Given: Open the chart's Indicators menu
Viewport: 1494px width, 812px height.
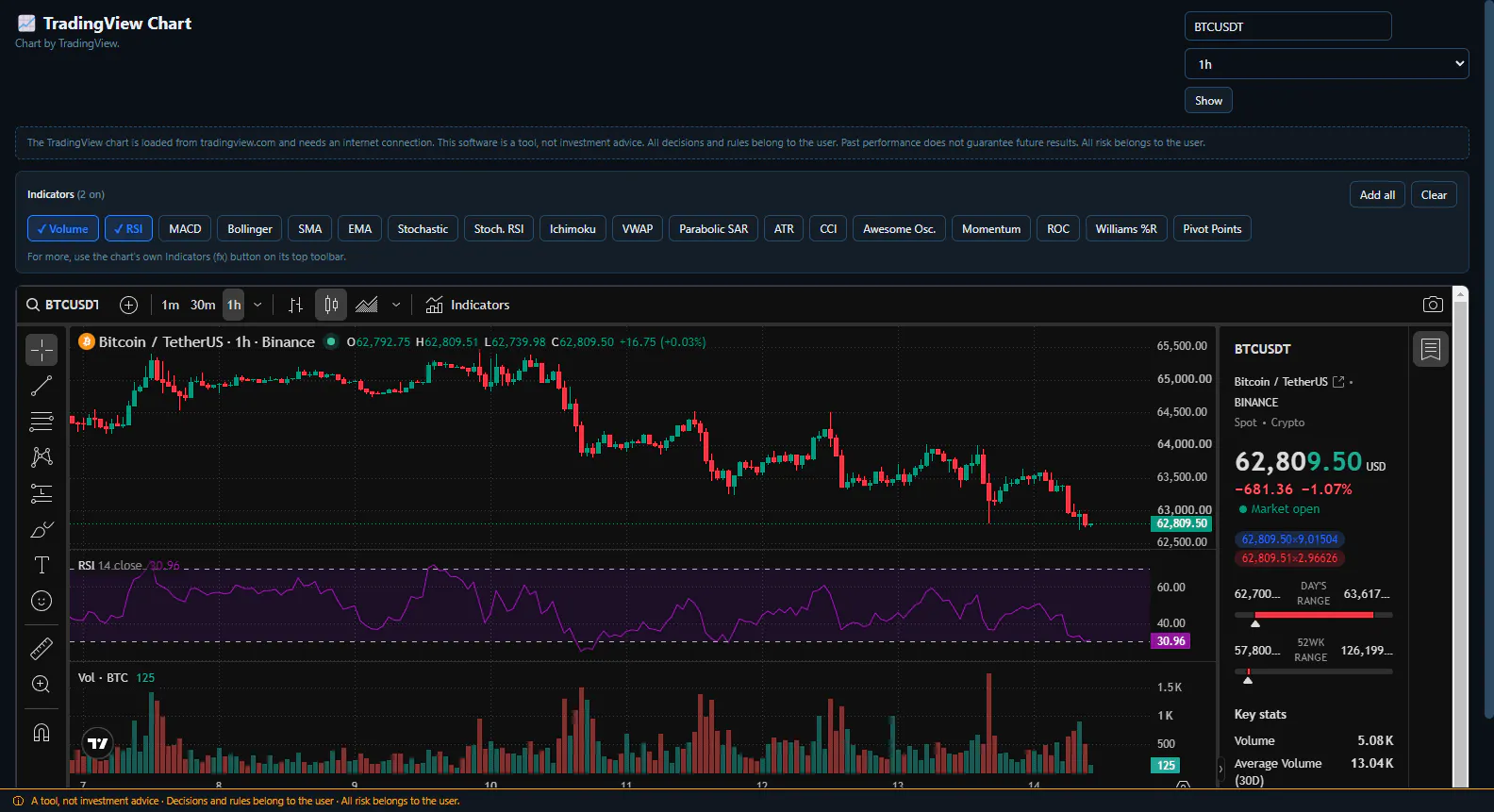Looking at the screenshot, I should coord(468,305).
